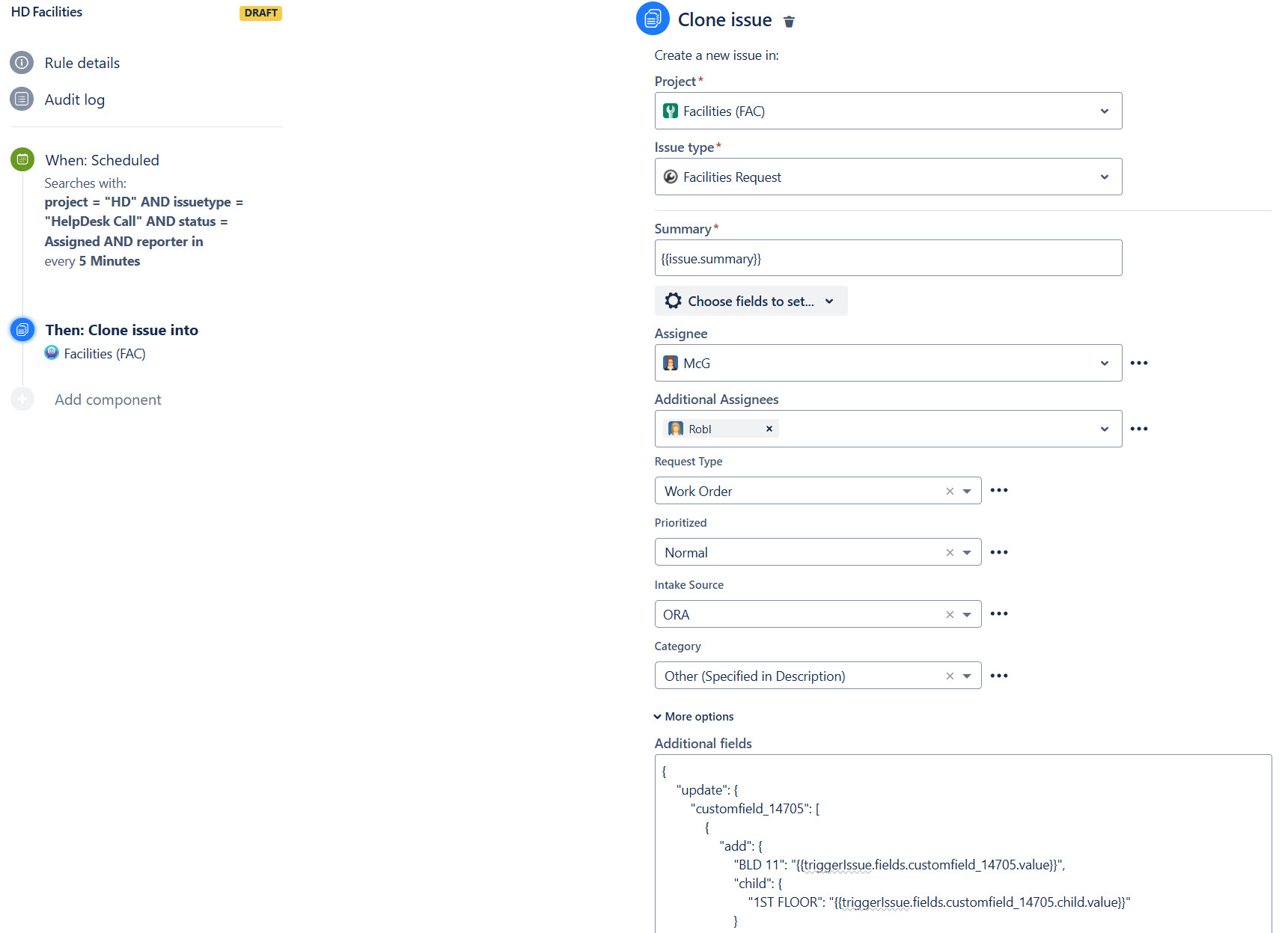Expand the Project dropdown showing Facilities (FAC)

pyautogui.click(x=888, y=111)
